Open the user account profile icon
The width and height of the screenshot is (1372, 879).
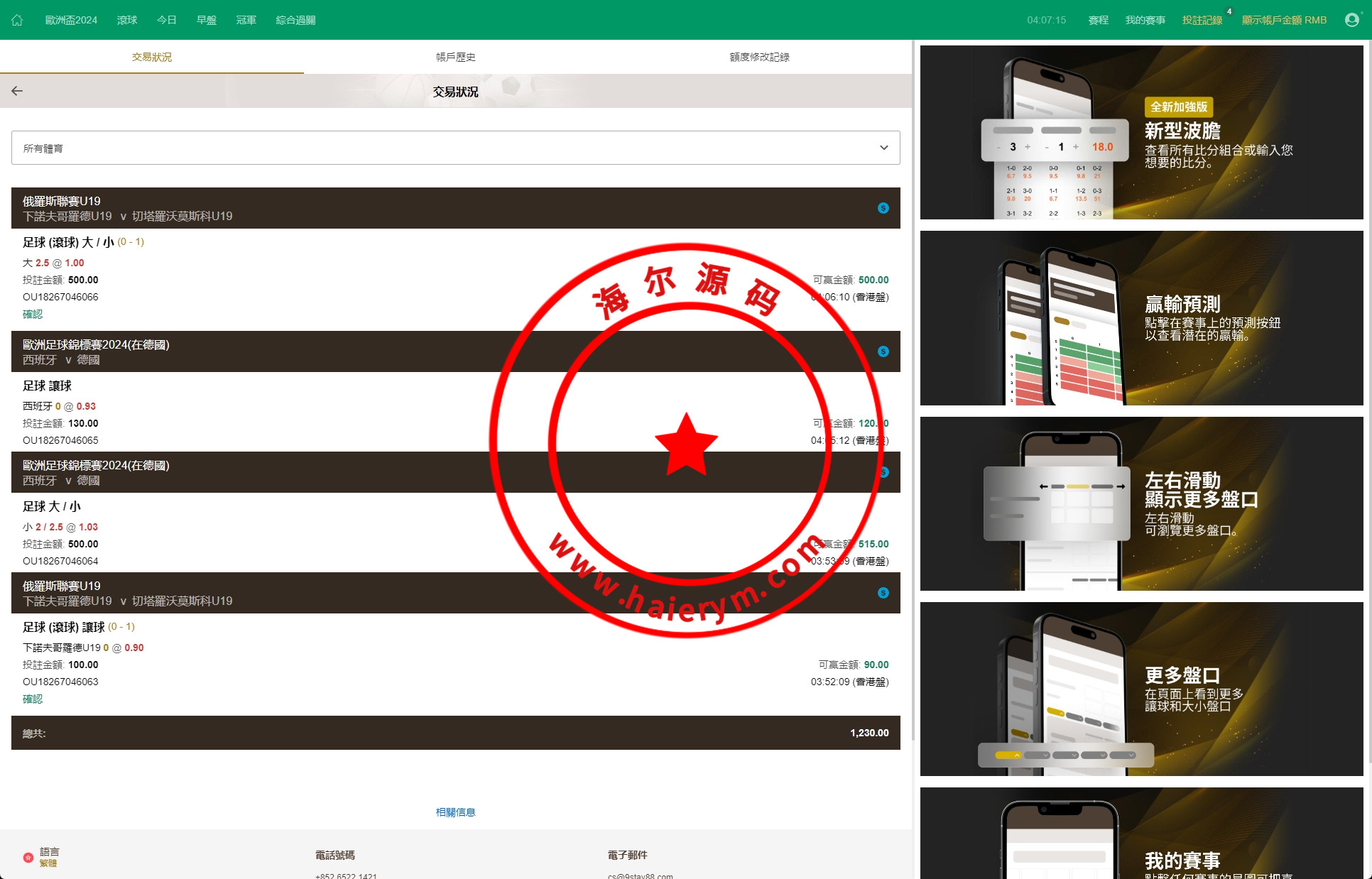[x=1351, y=20]
